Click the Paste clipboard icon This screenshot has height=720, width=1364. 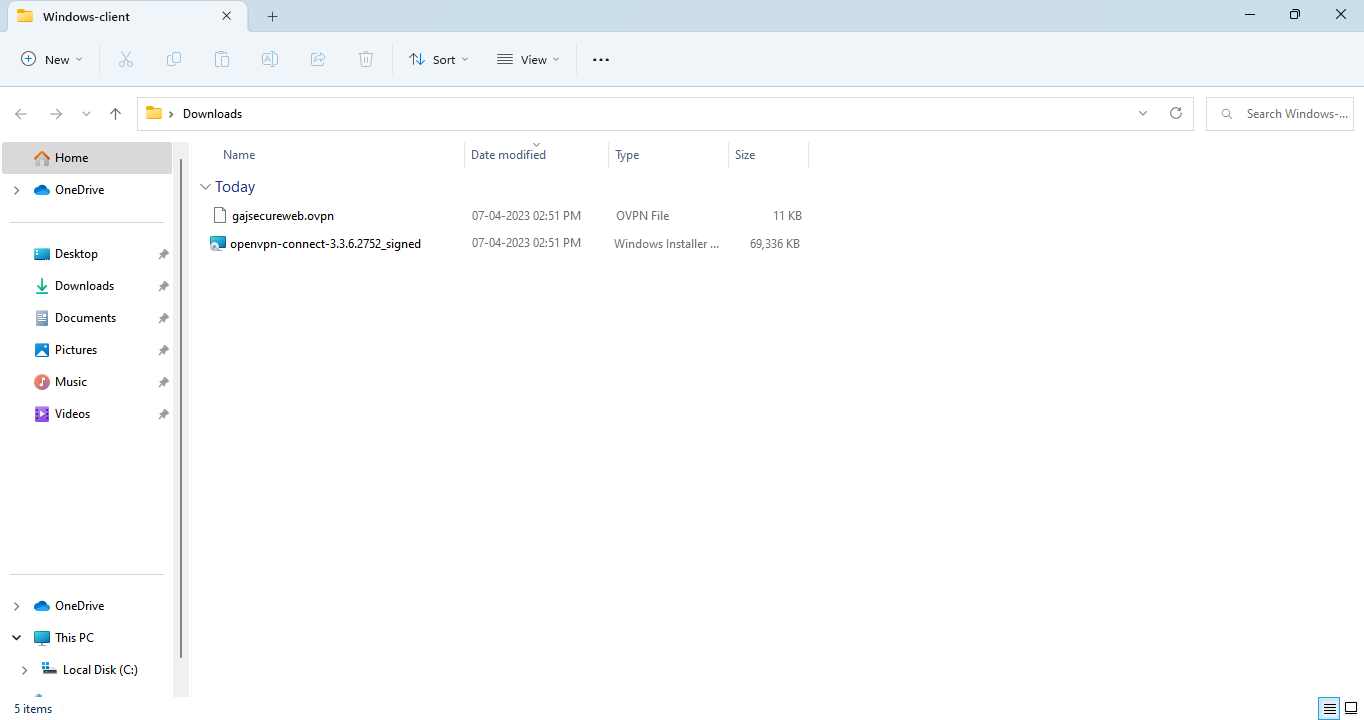[x=222, y=60]
